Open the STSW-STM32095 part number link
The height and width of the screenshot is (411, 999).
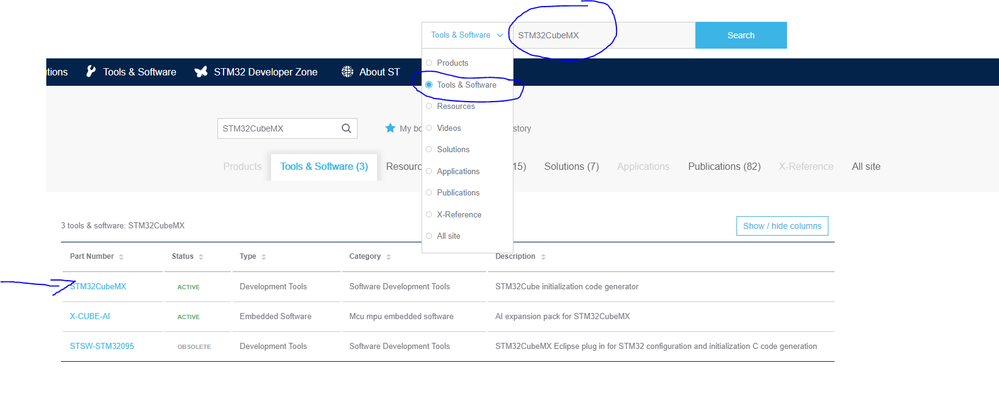[x=102, y=346]
